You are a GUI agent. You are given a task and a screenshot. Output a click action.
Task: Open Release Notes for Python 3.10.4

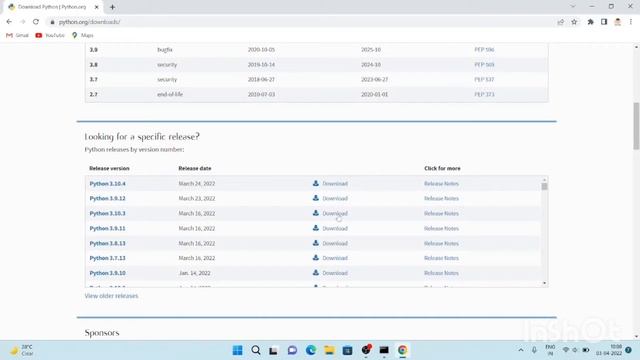click(x=441, y=184)
